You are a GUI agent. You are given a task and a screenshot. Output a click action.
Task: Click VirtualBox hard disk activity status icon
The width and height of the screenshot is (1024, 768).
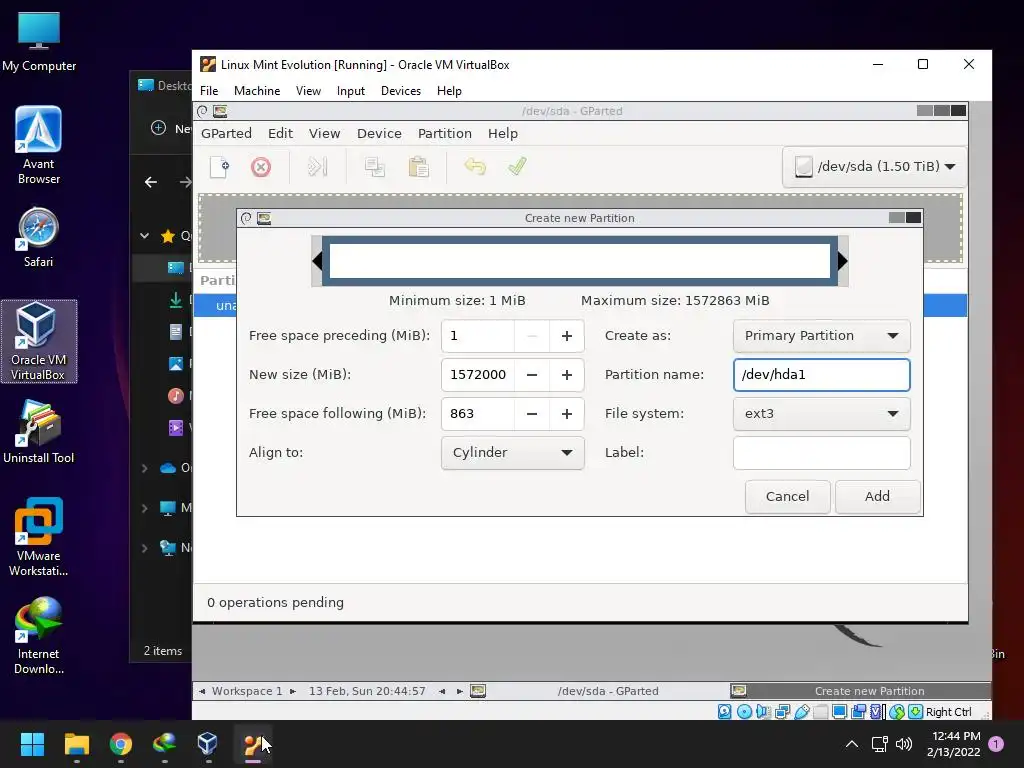click(724, 712)
